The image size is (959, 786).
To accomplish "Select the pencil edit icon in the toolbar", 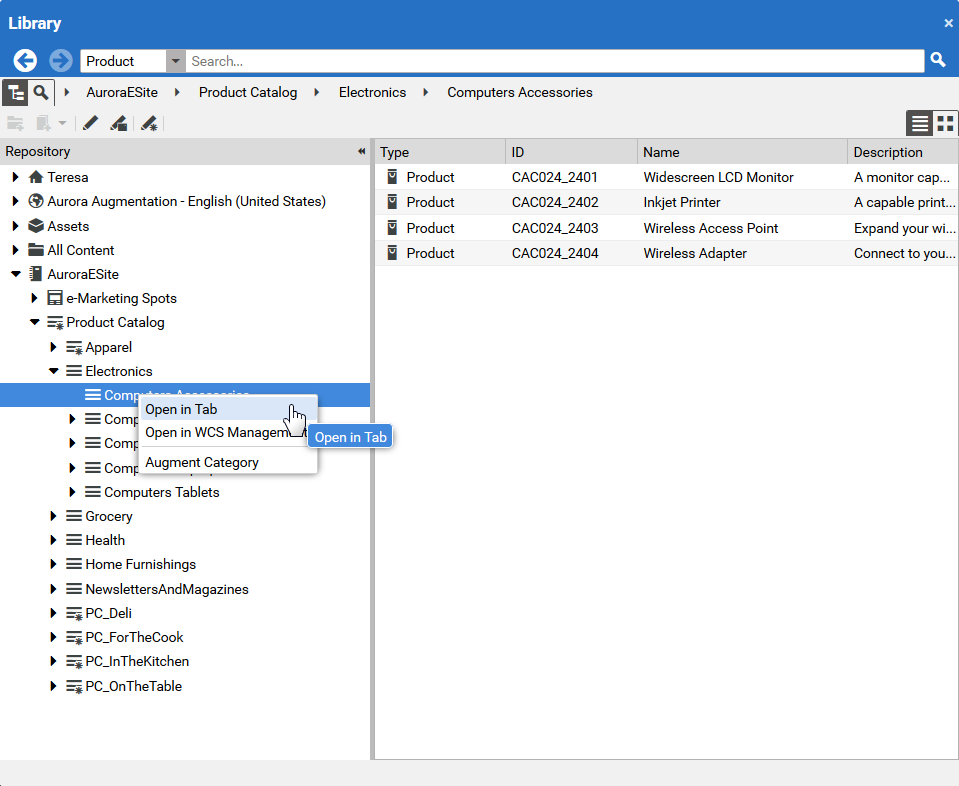I will 90,123.
